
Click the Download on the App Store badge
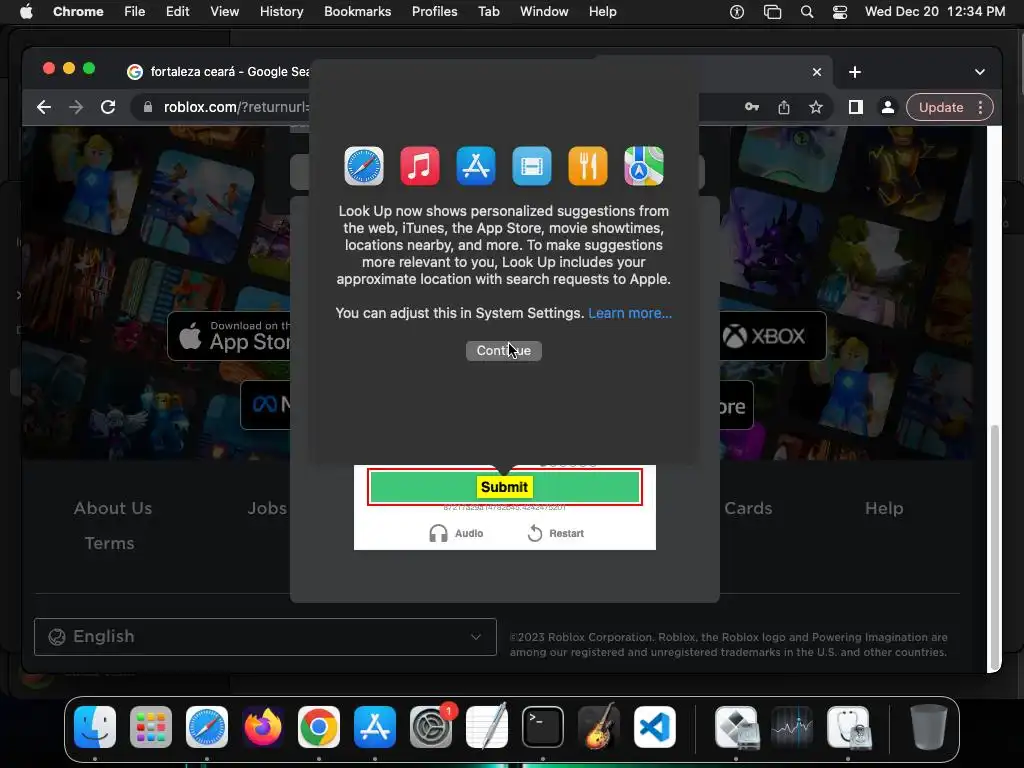229,336
